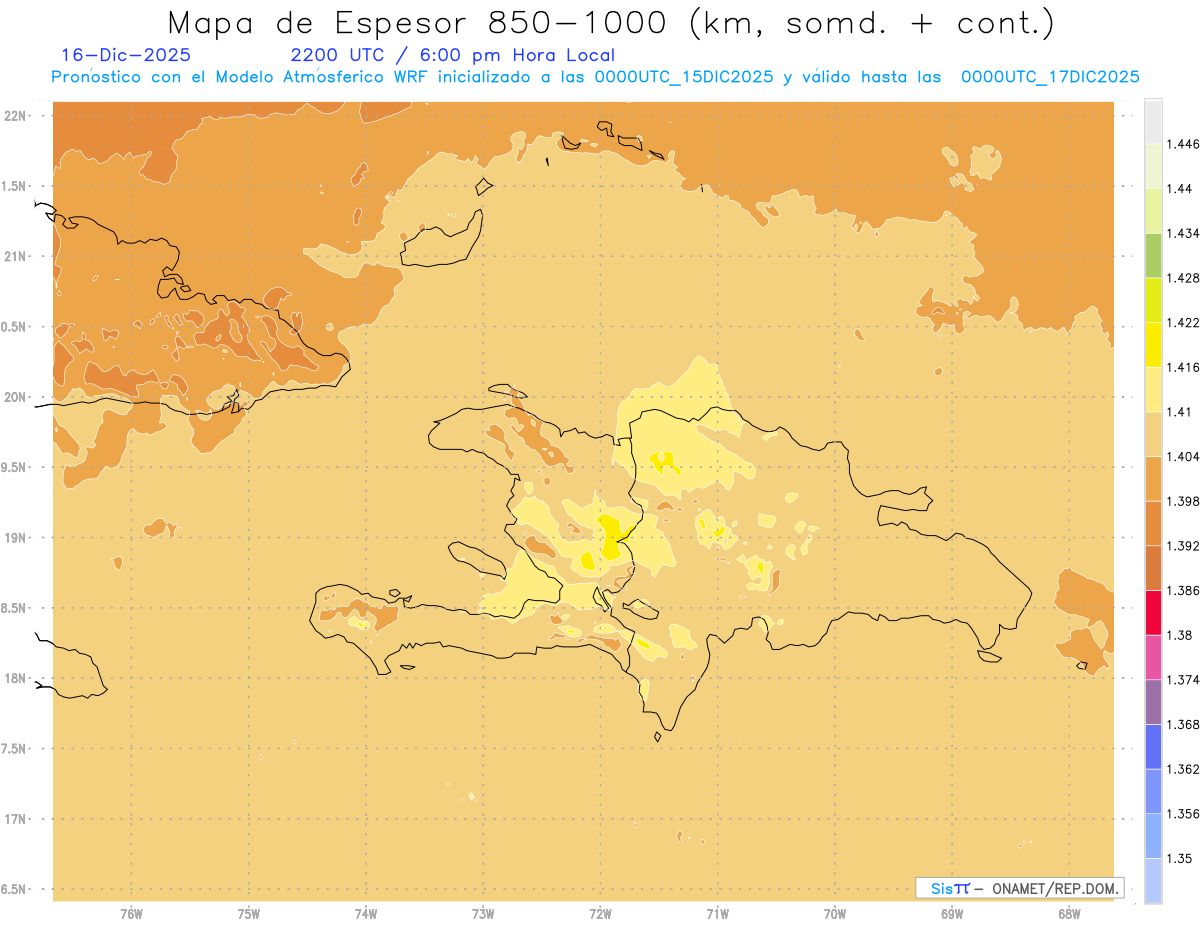The image size is (1200, 927).
Task: Click the legend value '1.386'
Action: pyautogui.click(x=1184, y=591)
